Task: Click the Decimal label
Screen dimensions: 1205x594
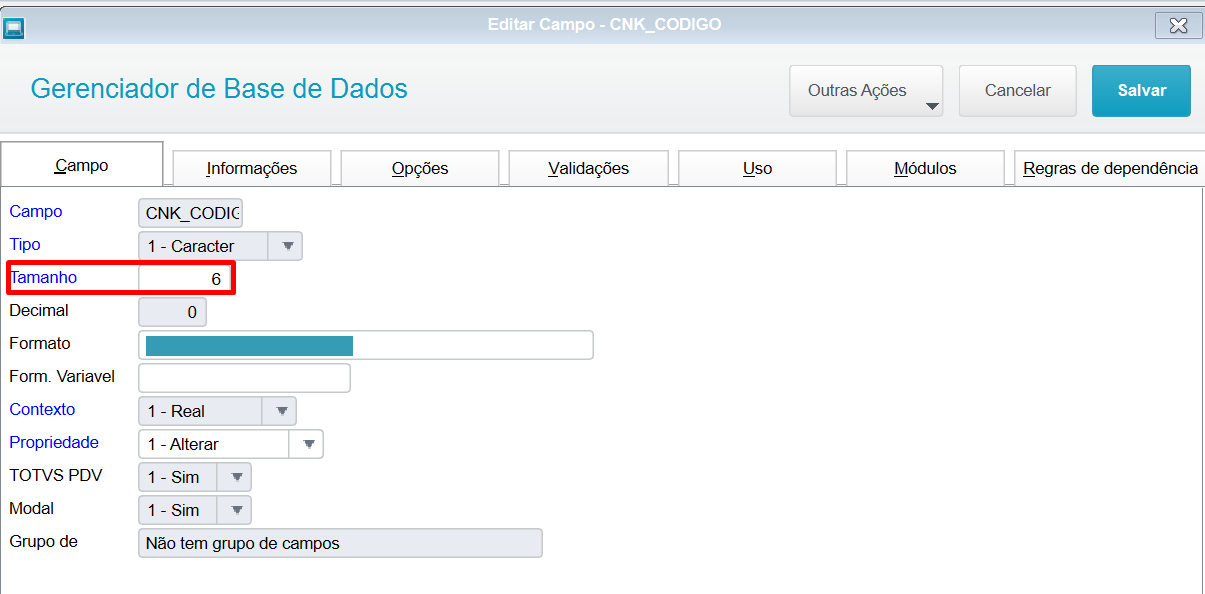Action: pos(39,310)
